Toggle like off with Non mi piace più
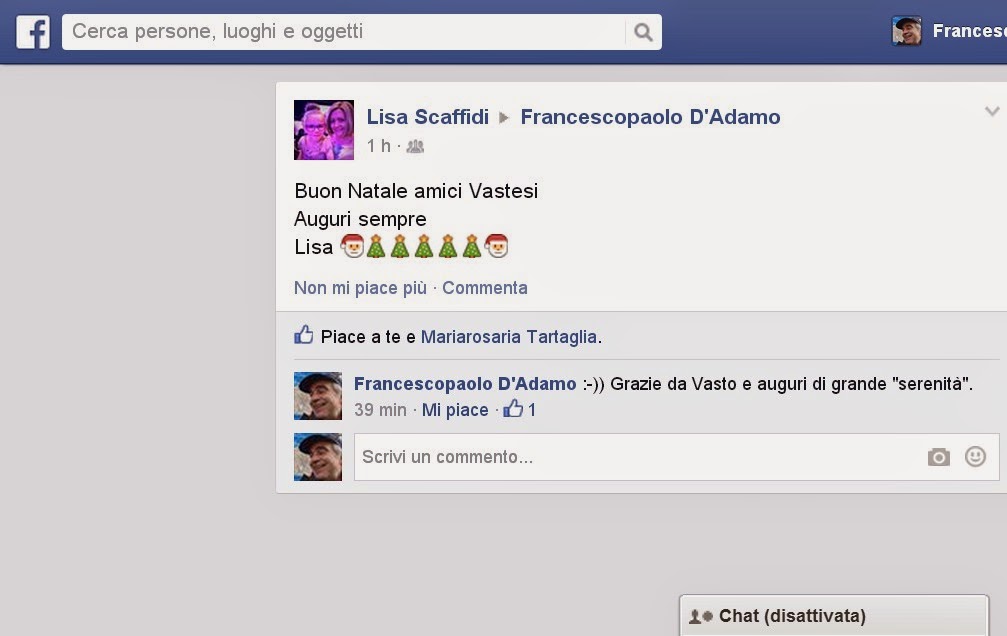Screen dimensions: 1007x636 360,288
